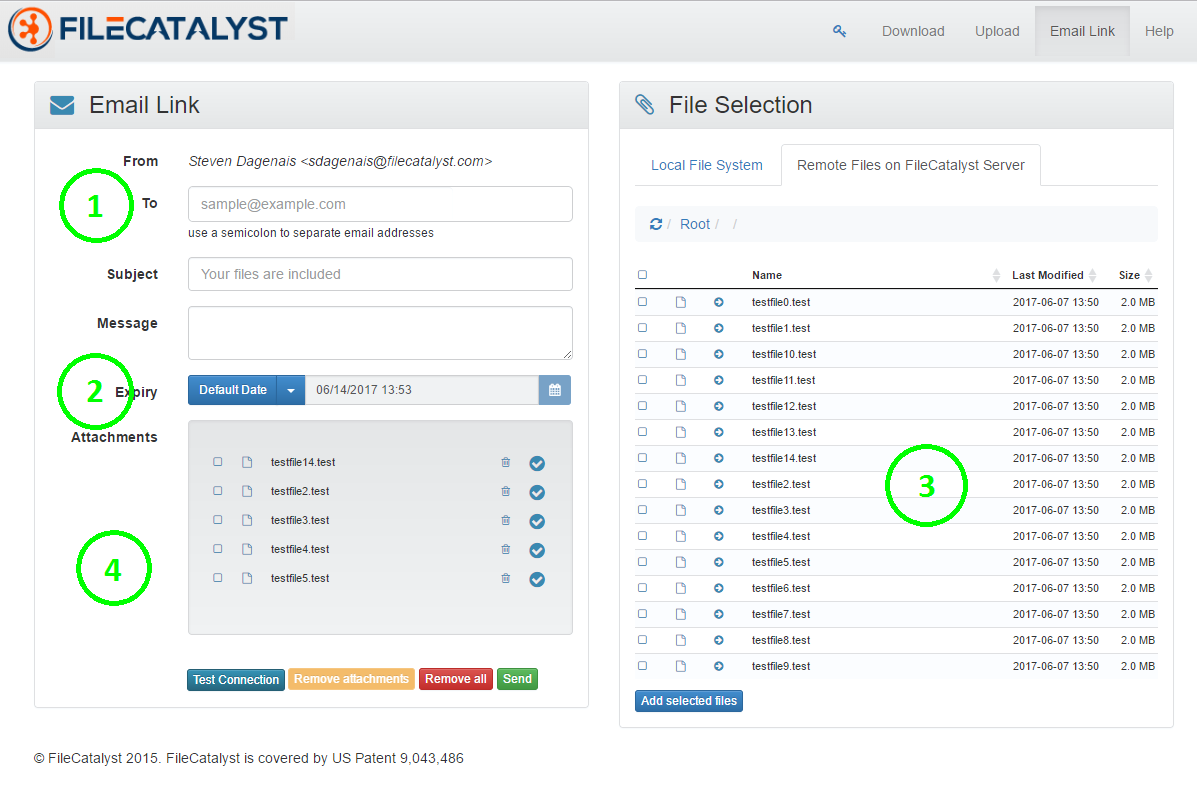Open the Upload page
Image resolution: width=1197 pixels, height=787 pixels.
pyautogui.click(x=997, y=31)
